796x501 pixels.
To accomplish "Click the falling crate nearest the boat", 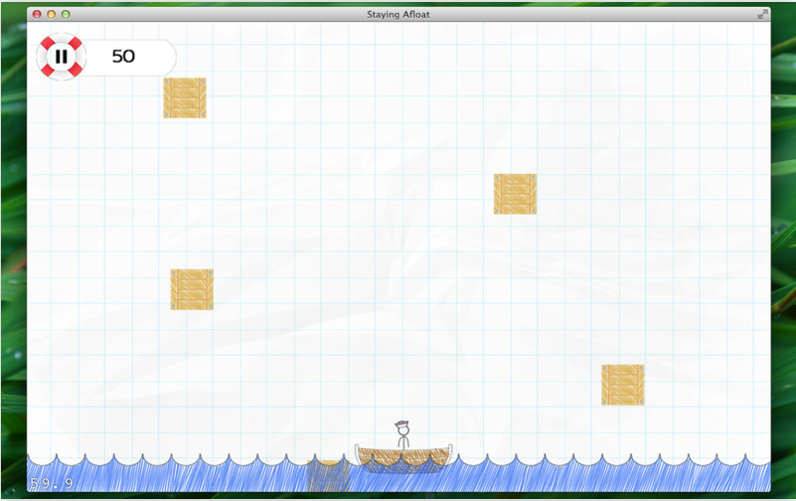I will tap(623, 385).
